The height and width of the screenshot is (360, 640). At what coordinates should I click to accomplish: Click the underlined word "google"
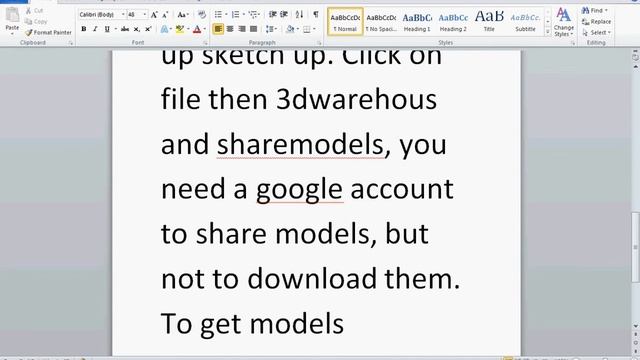click(x=299, y=190)
